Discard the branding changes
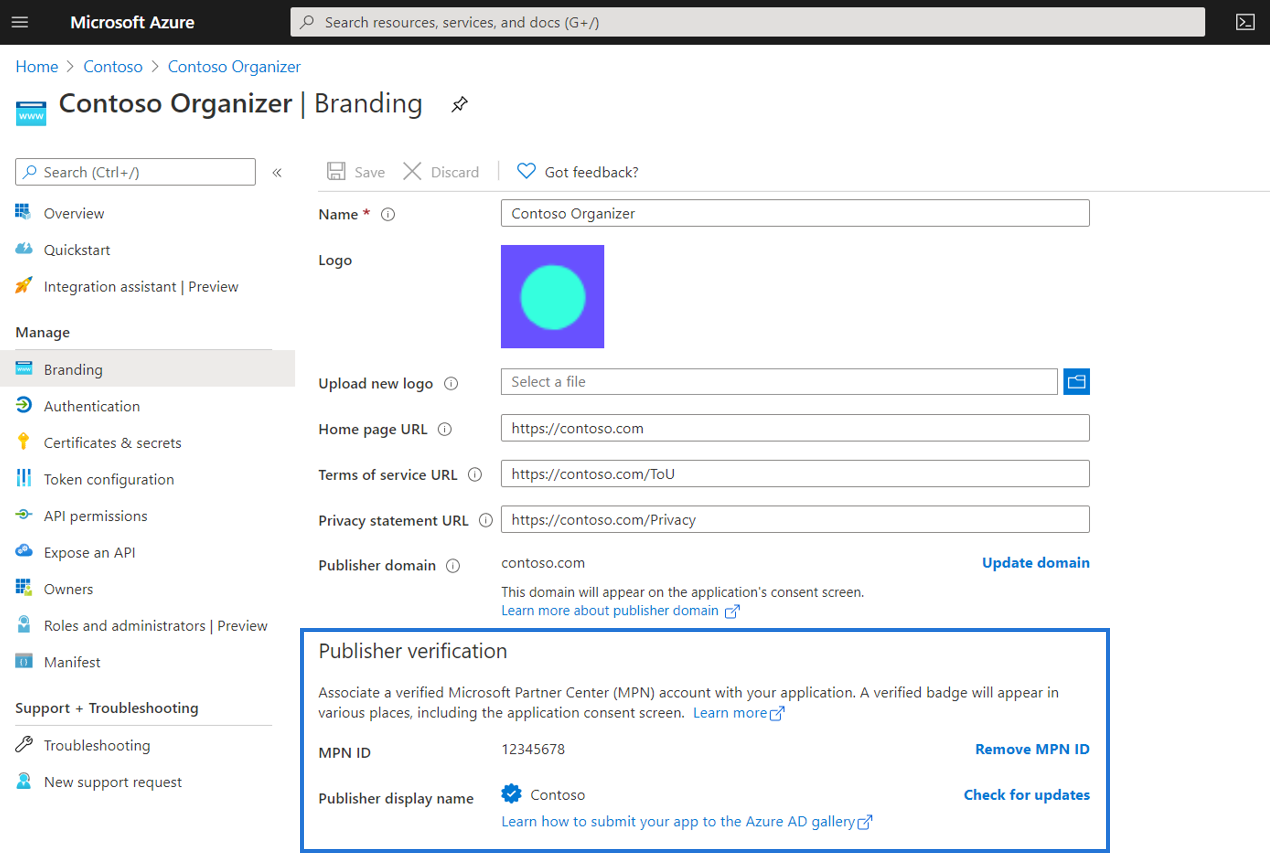Screen dimensions: 1270x860 click(x=441, y=171)
